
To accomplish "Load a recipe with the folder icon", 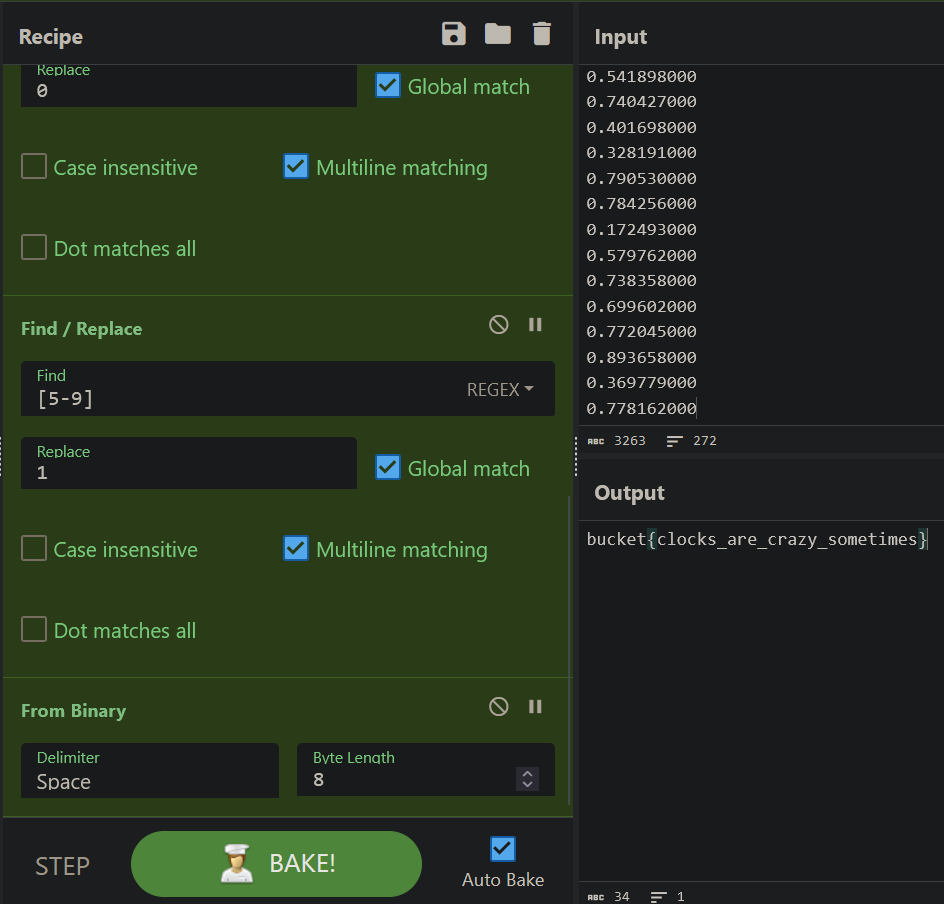I will coord(498,34).
